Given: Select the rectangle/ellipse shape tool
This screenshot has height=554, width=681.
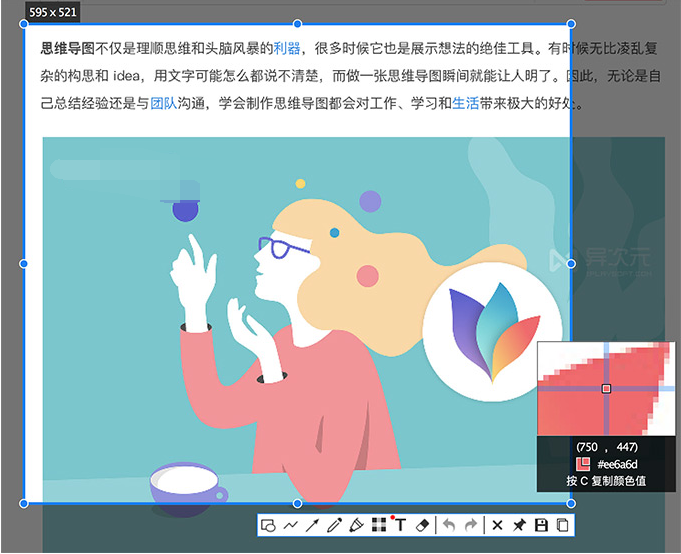Looking at the screenshot, I should [x=268, y=525].
